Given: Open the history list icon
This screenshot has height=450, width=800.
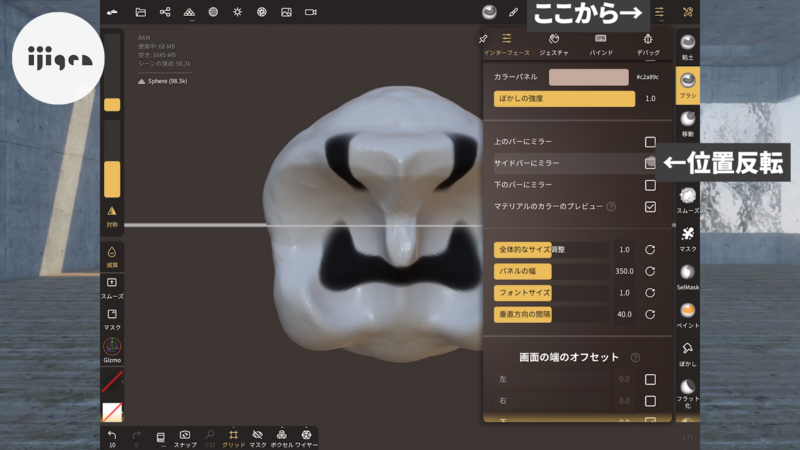Looking at the screenshot, I should [x=160, y=438].
